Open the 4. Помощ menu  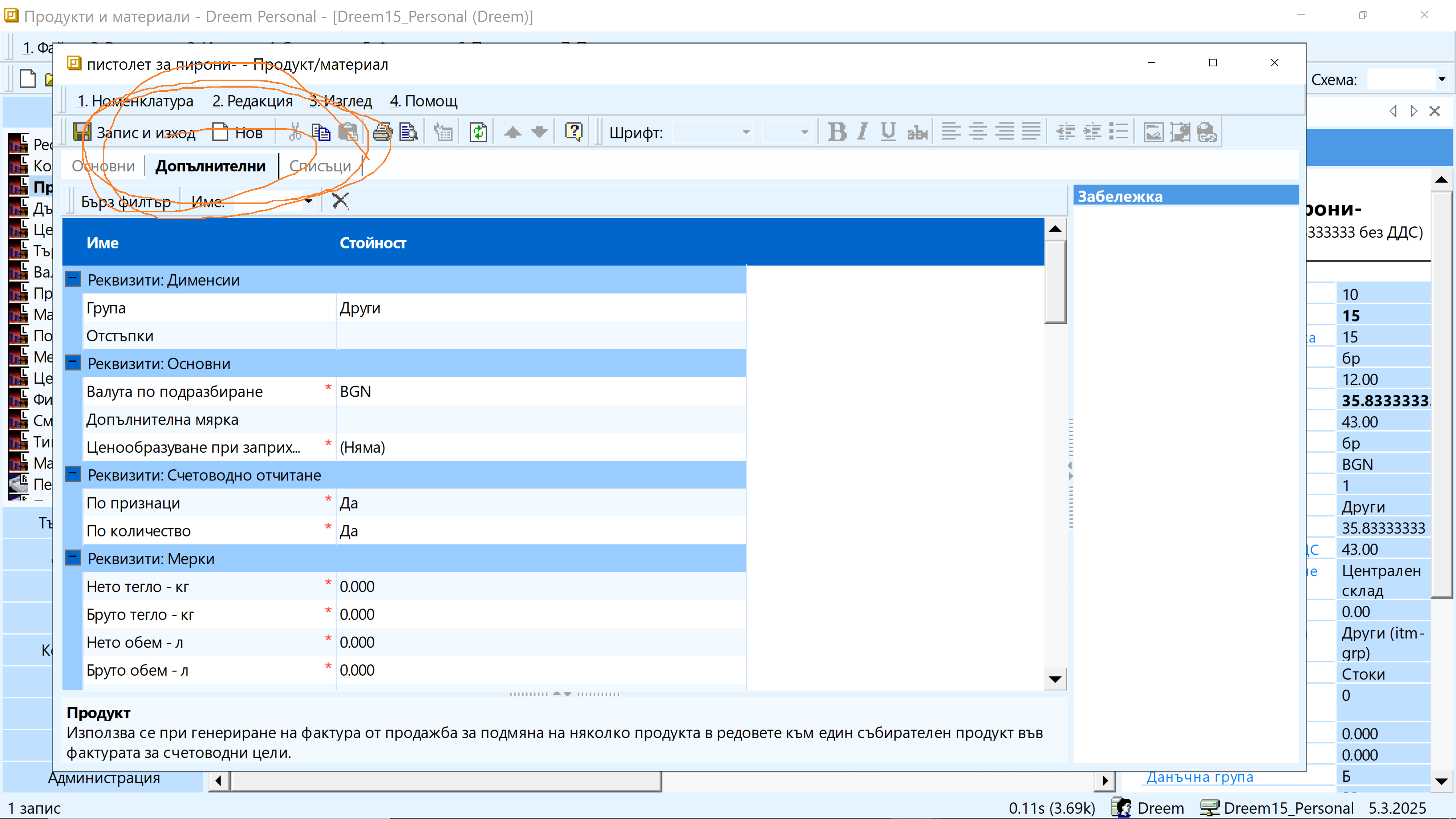tap(424, 101)
